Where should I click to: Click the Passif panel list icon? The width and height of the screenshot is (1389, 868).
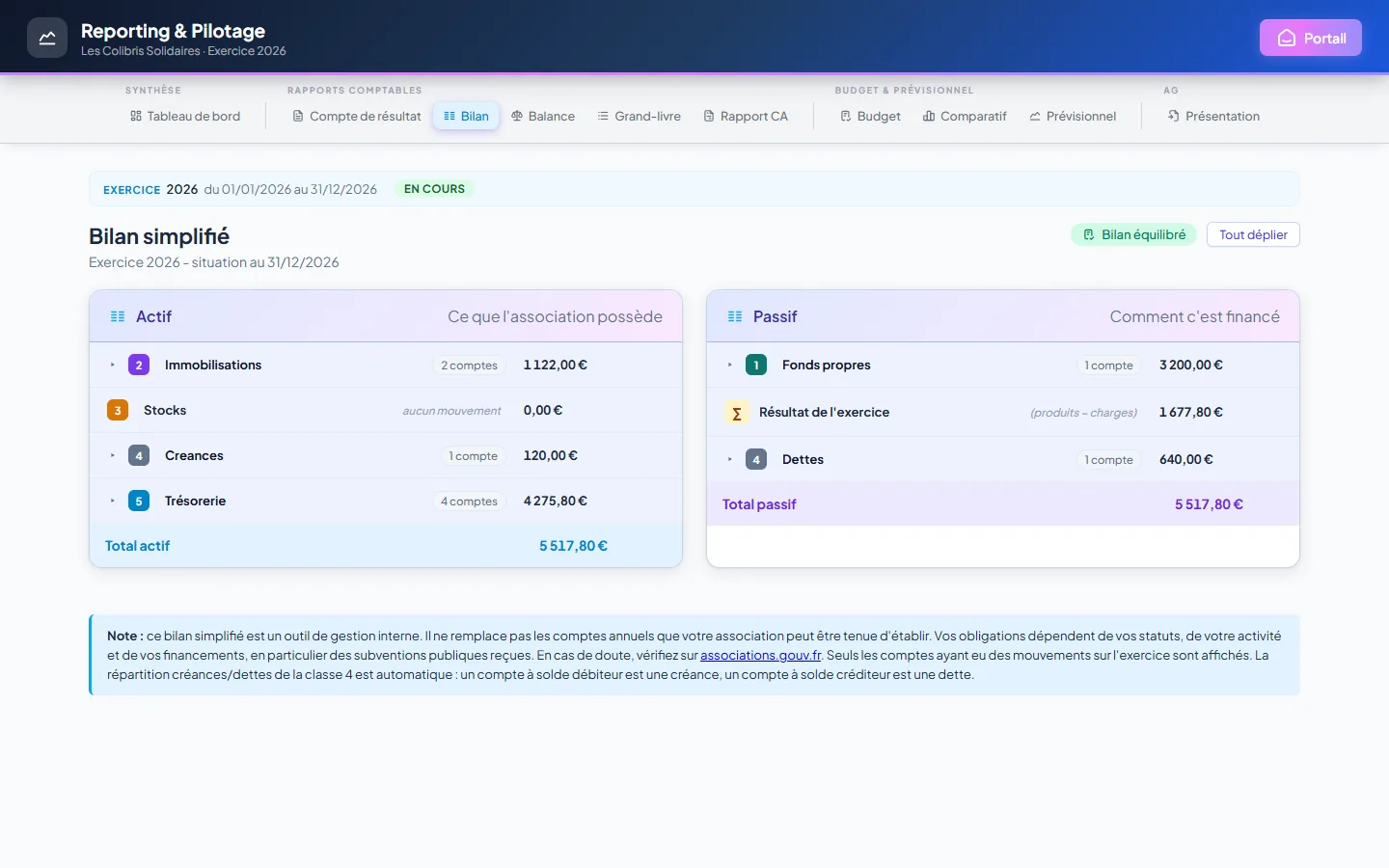tap(735, 316)
